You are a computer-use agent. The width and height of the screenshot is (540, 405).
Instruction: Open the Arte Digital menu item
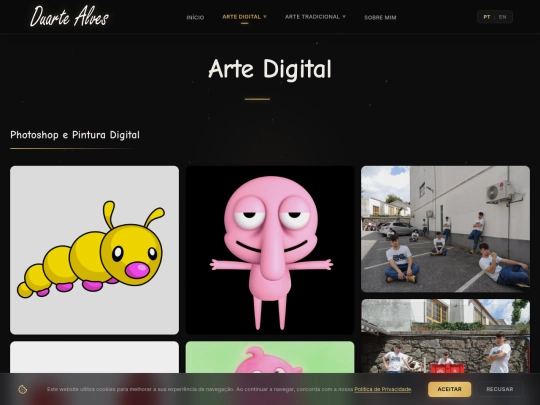coord(241,17)
